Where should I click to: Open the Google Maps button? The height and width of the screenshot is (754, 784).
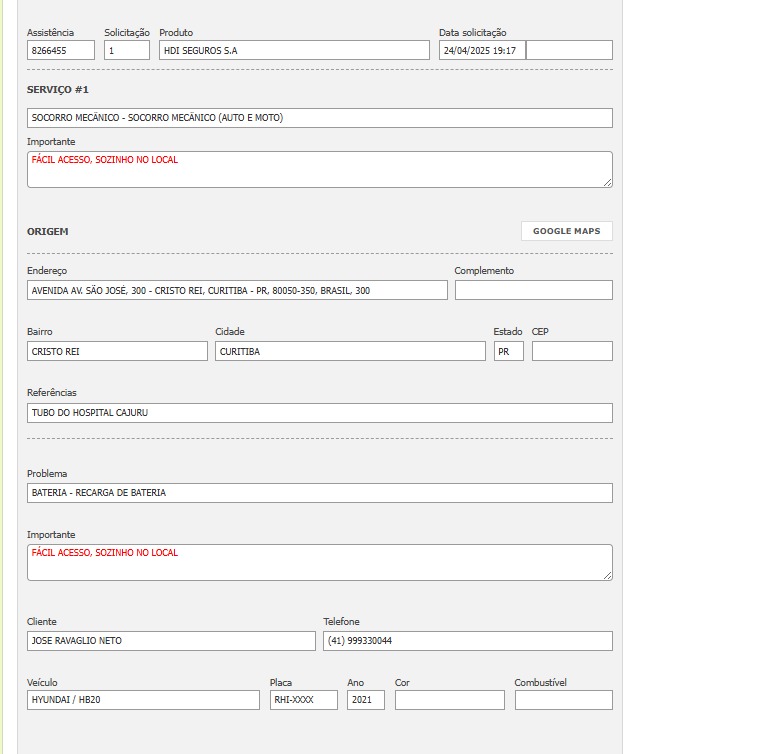pos(566,231)
